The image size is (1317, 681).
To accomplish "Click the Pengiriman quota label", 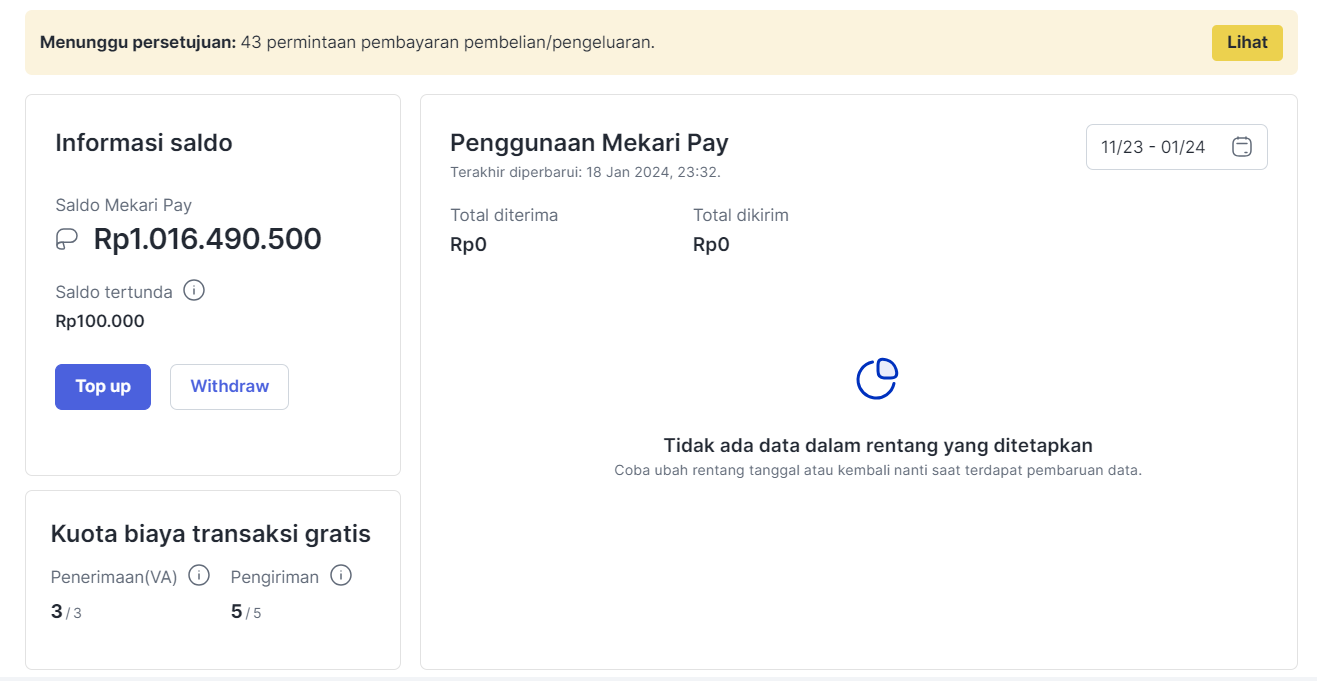I will 275,577.
